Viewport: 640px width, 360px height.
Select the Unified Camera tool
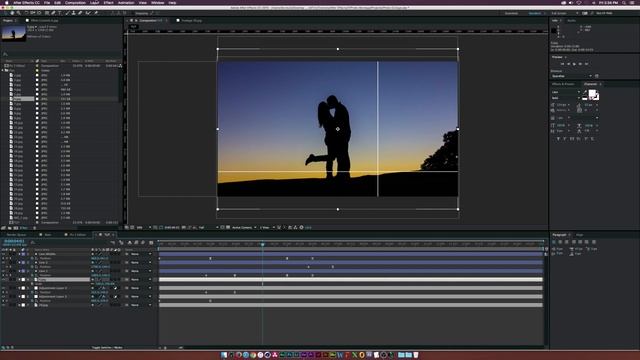point(33,13)
